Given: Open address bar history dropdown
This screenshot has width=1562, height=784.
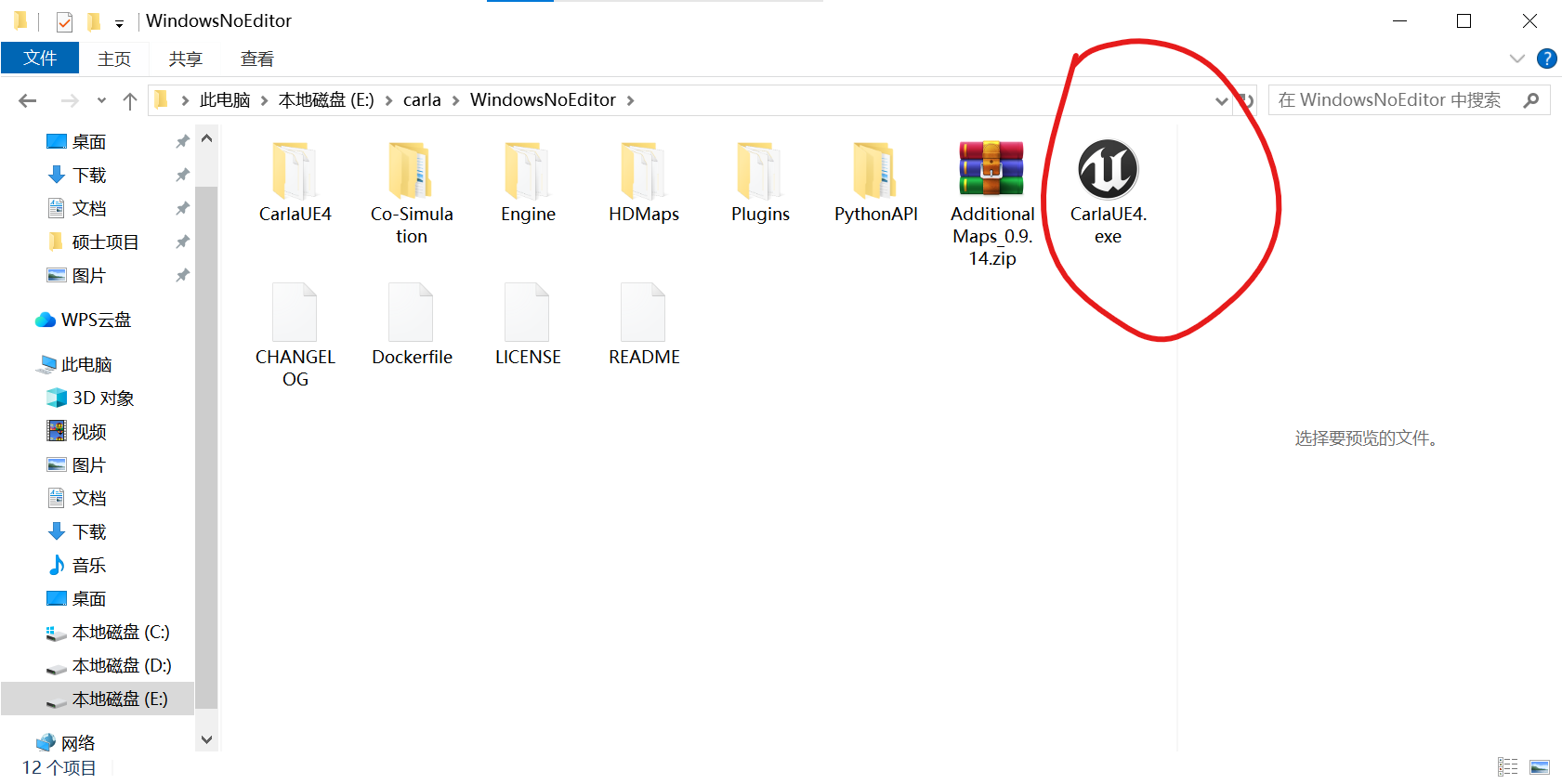Looking at the screenshot, I should click(1221, 100).
